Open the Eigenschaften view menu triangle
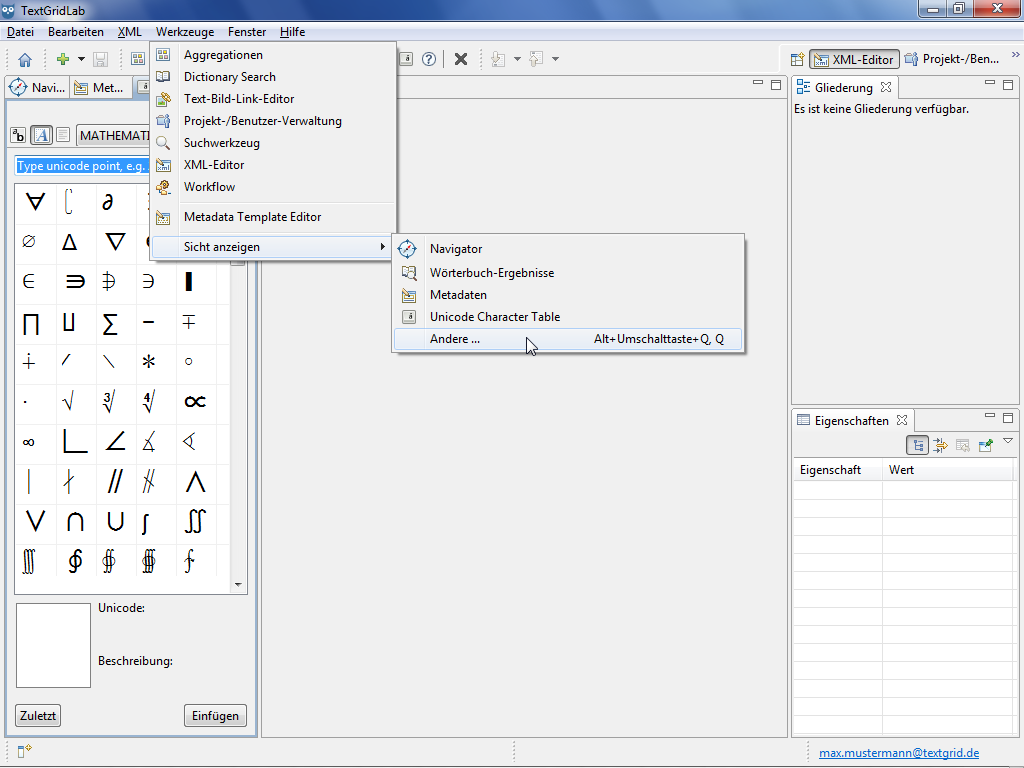The width and height of the screenshot is (1024, 768). click(x=1008, y=441)
